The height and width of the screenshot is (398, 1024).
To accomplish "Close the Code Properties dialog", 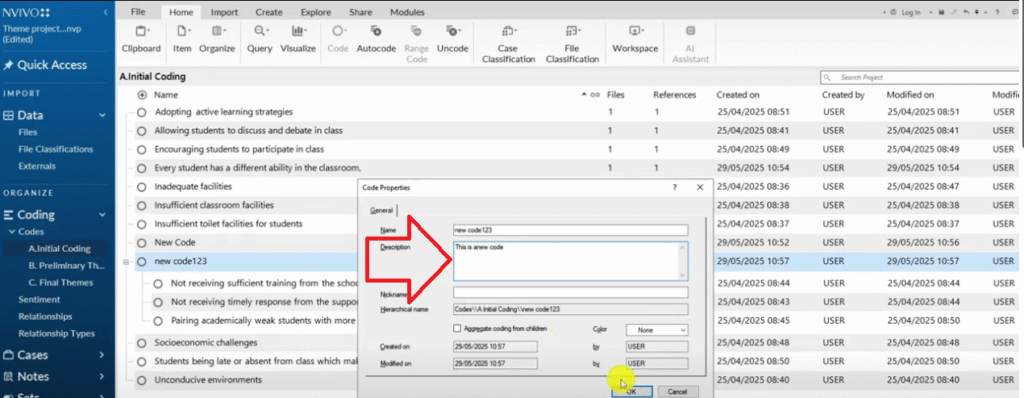I will pyautogui.click(x=700, y=187).
